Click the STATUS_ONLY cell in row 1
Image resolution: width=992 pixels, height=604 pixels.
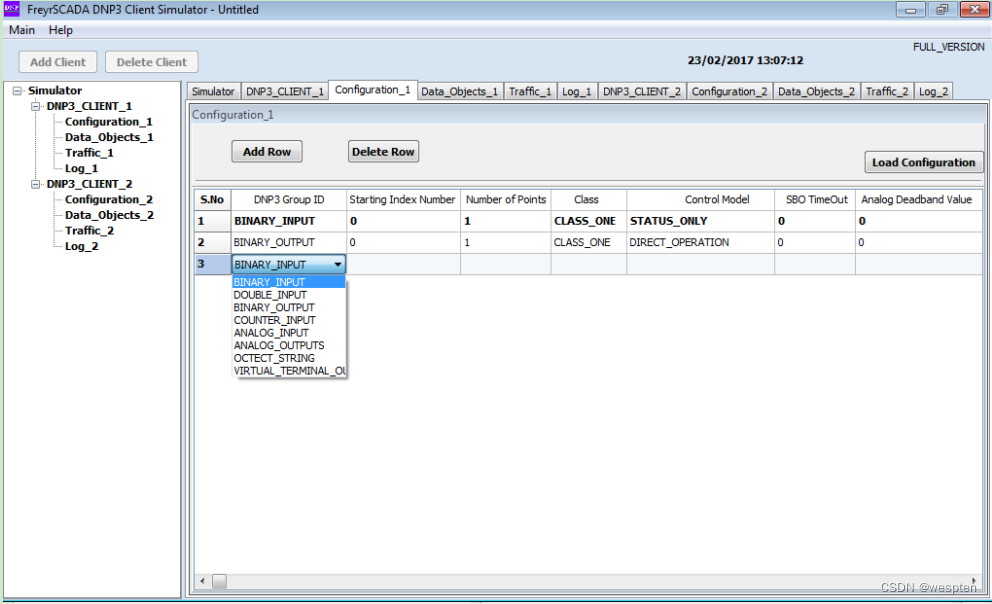tap(700, 221)
